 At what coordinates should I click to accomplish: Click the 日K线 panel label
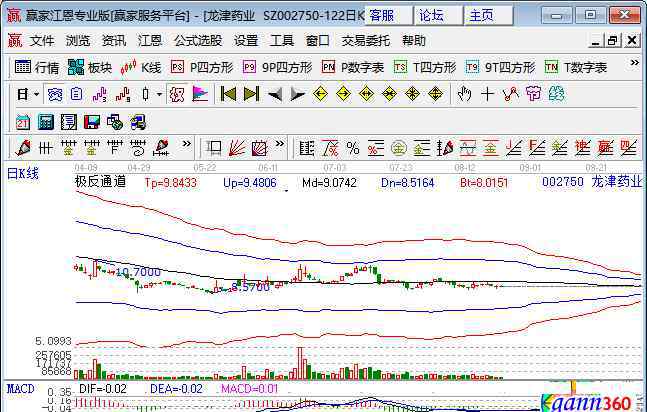coord(23,173)
